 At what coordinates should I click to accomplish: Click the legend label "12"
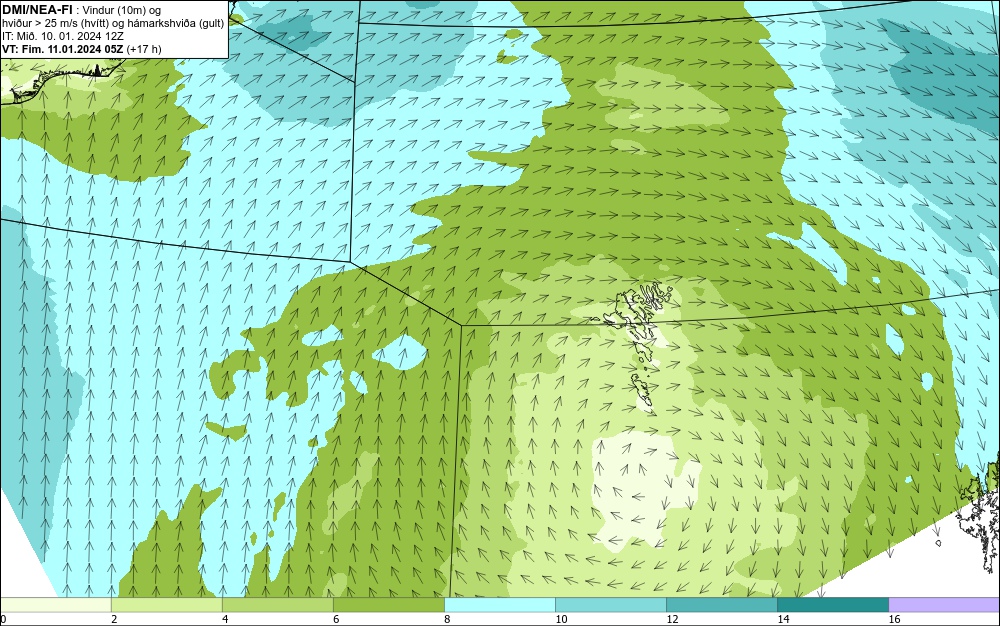(x=672, y=619)
